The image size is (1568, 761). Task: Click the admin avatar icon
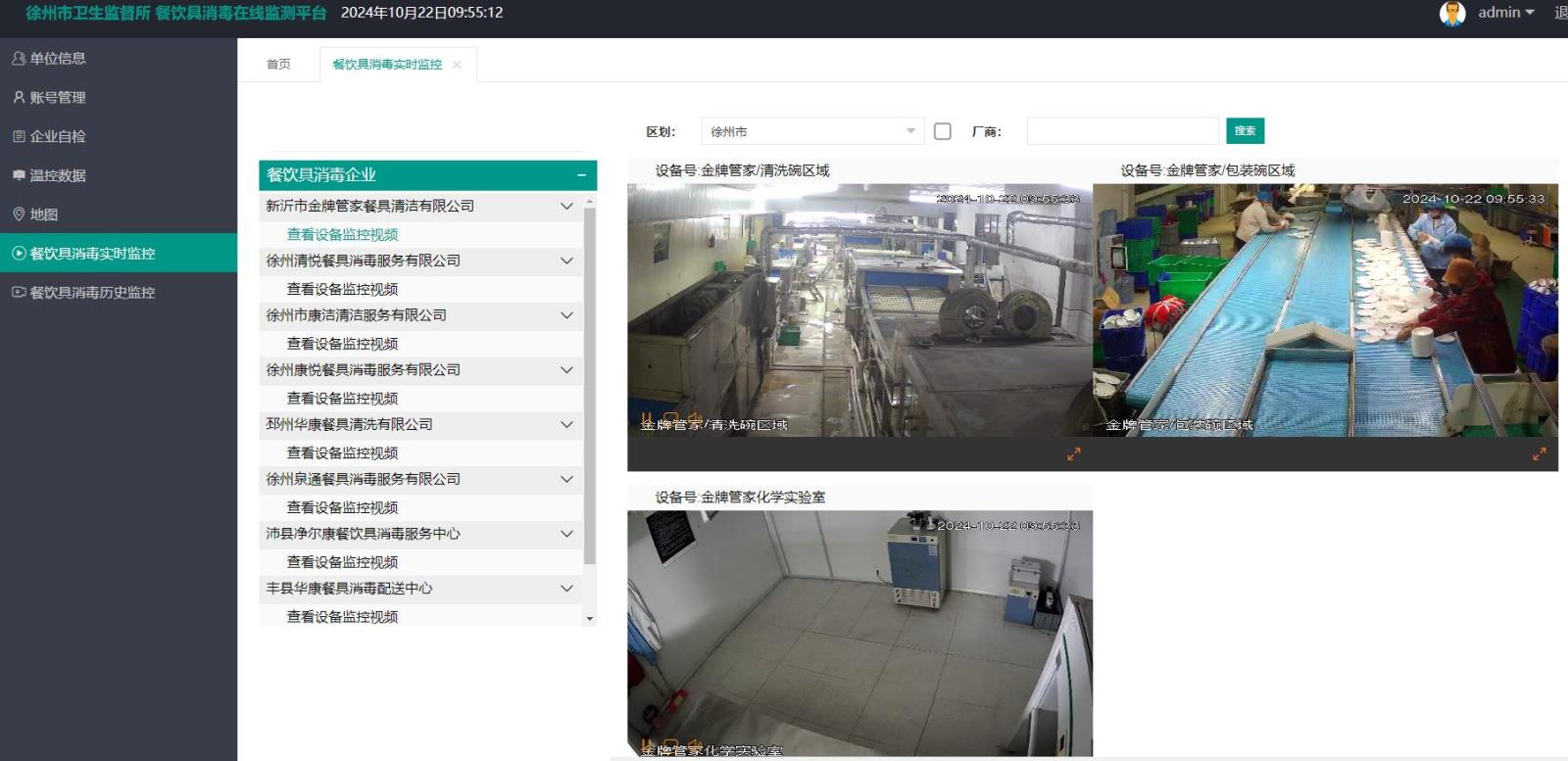[1452, 13]
